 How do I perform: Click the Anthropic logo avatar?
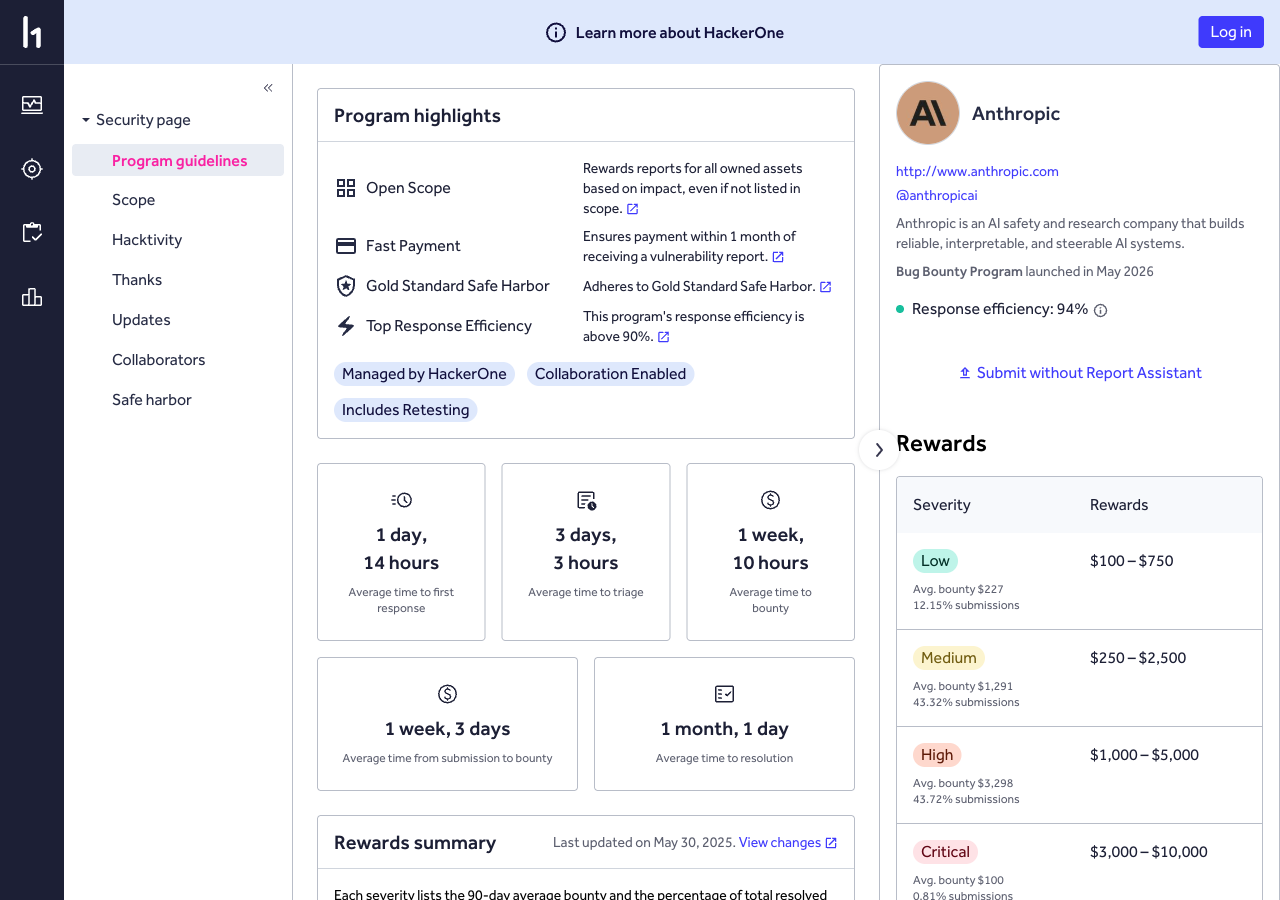(x=928, y=113)
